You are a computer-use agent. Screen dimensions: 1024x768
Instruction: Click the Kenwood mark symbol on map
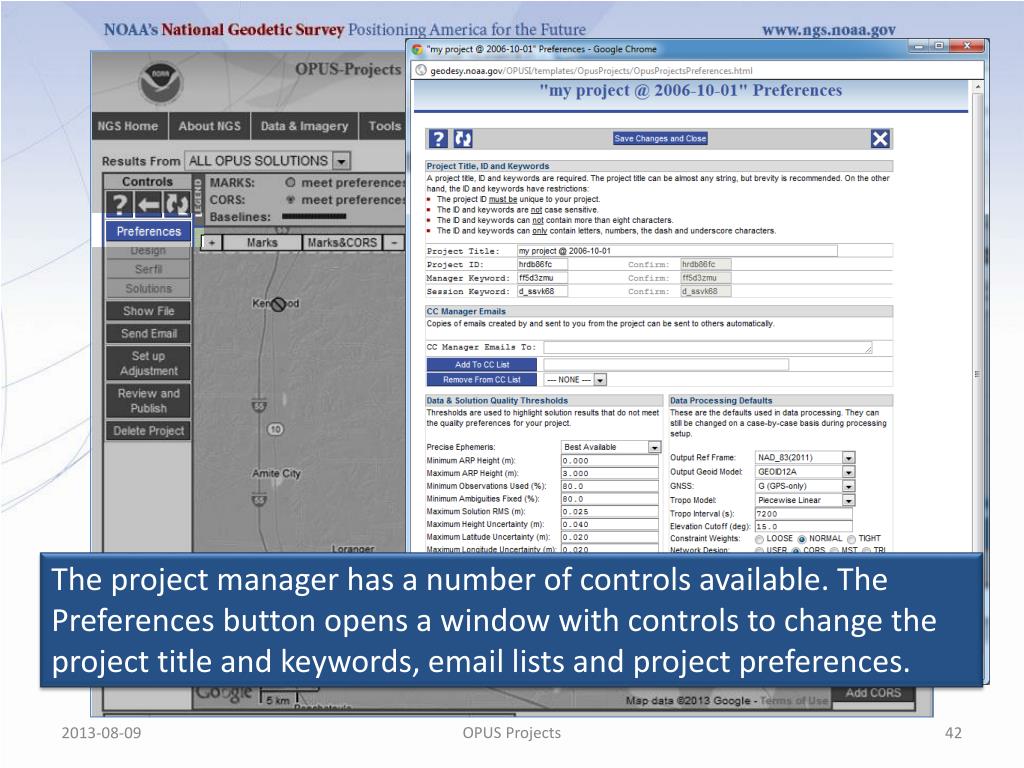278,304
